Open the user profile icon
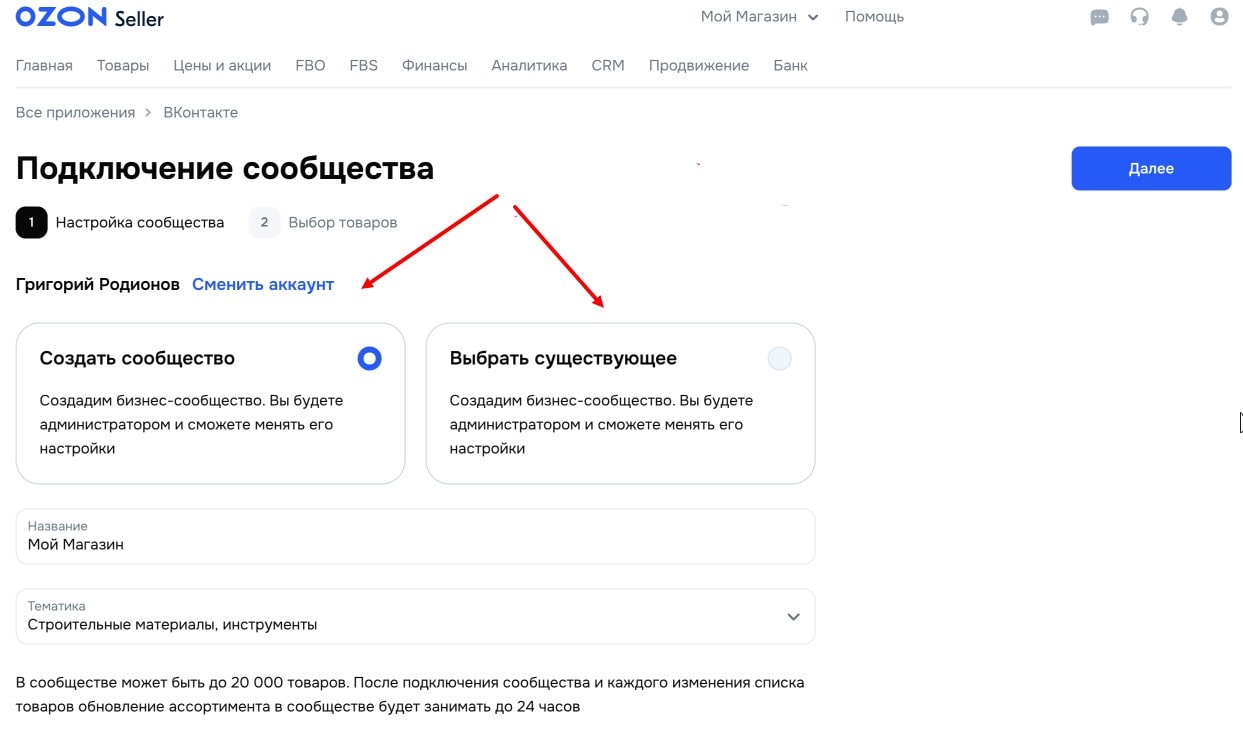The height and width of the screenshot is (731, 1243). pyautogui.click(x=1219, y=17)
